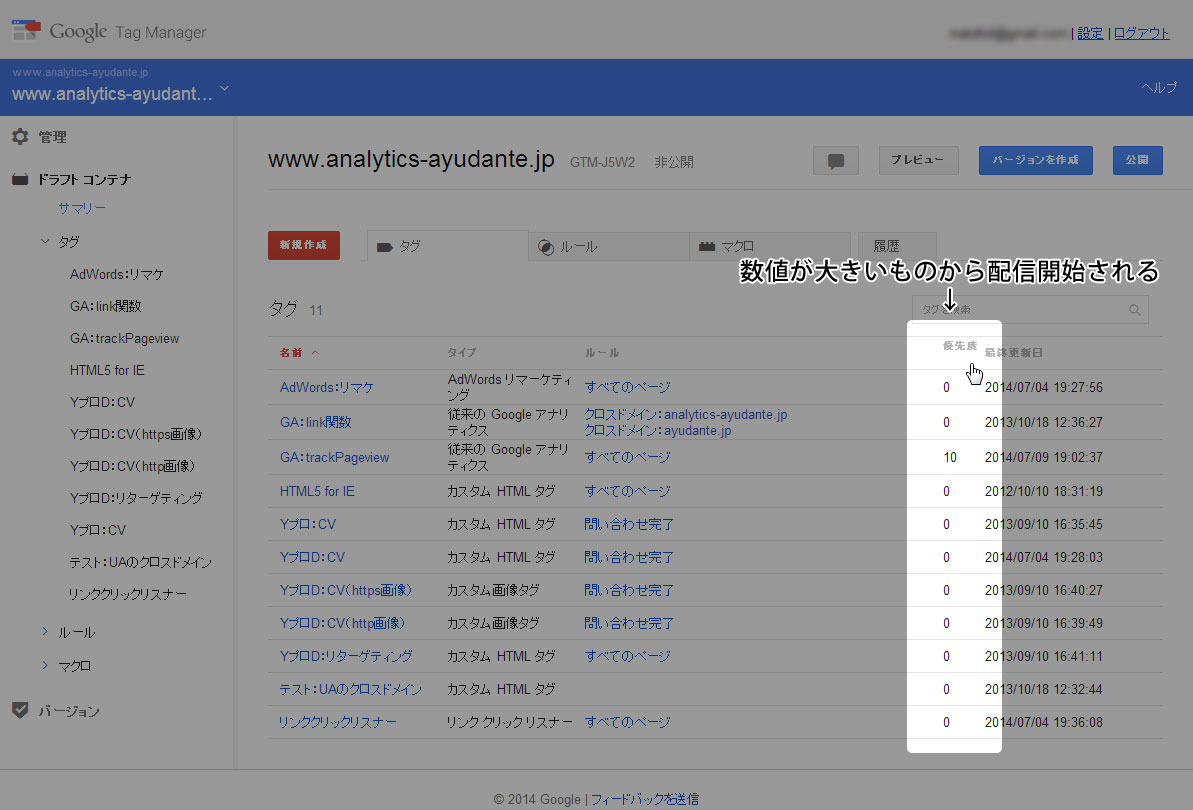This screenshot has height=810, width=1193.
Task: Click the 新規作成 button
Action: 304,245
